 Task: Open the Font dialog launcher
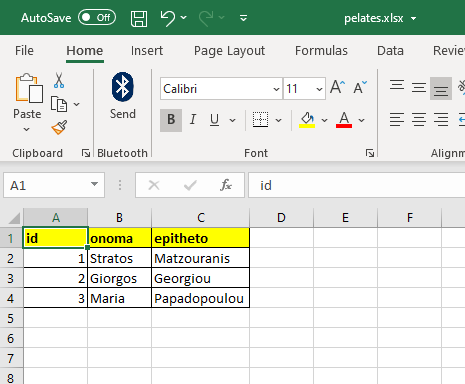coord(370,153)
